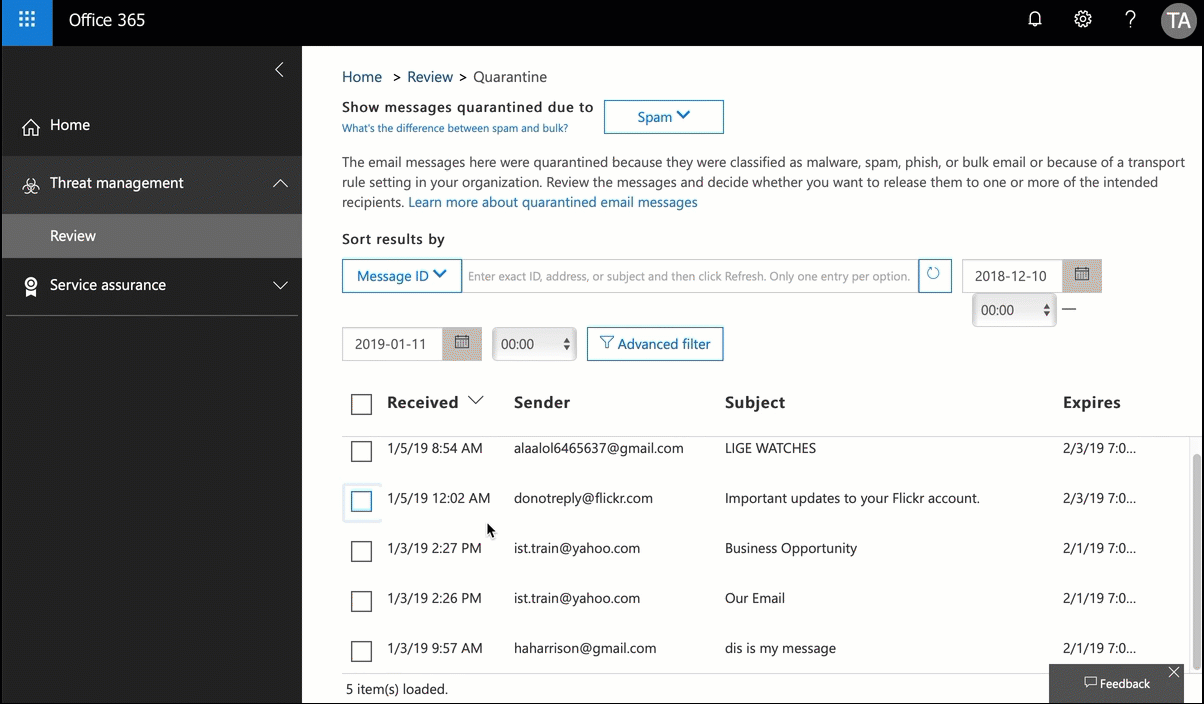The height and width of the screenshot is (704, 1204).
Task: Focus the ID, address, or subject search field
Action: click(x=690, y=276)
